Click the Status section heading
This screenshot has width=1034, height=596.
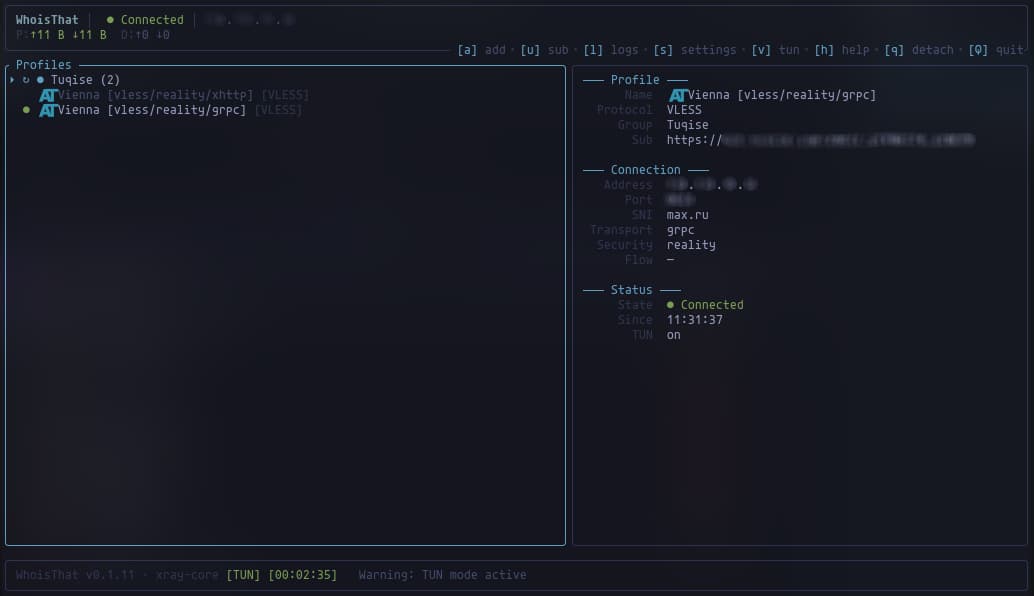(x=631, y=289)
